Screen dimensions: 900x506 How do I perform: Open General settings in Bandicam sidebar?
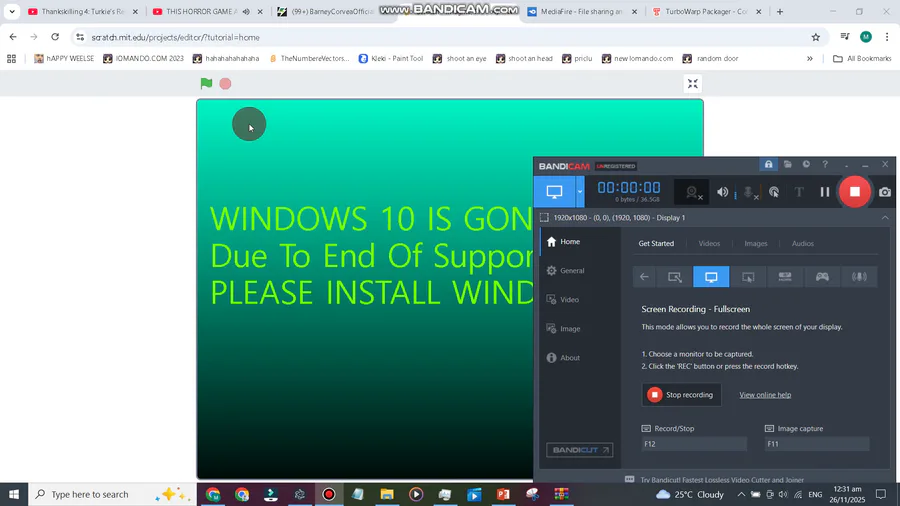pyautogui.click(x=580, y=270)
